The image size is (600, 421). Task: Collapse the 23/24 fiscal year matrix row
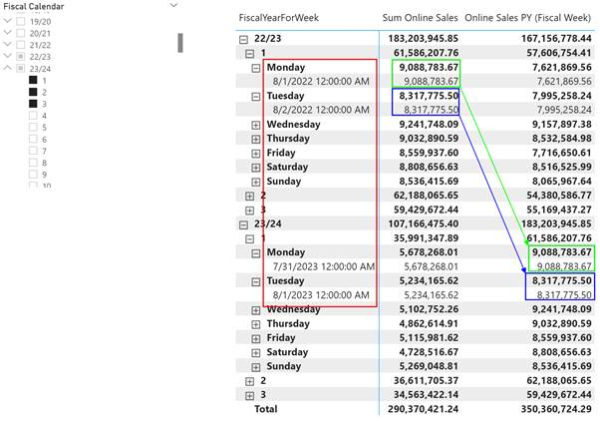244,225
